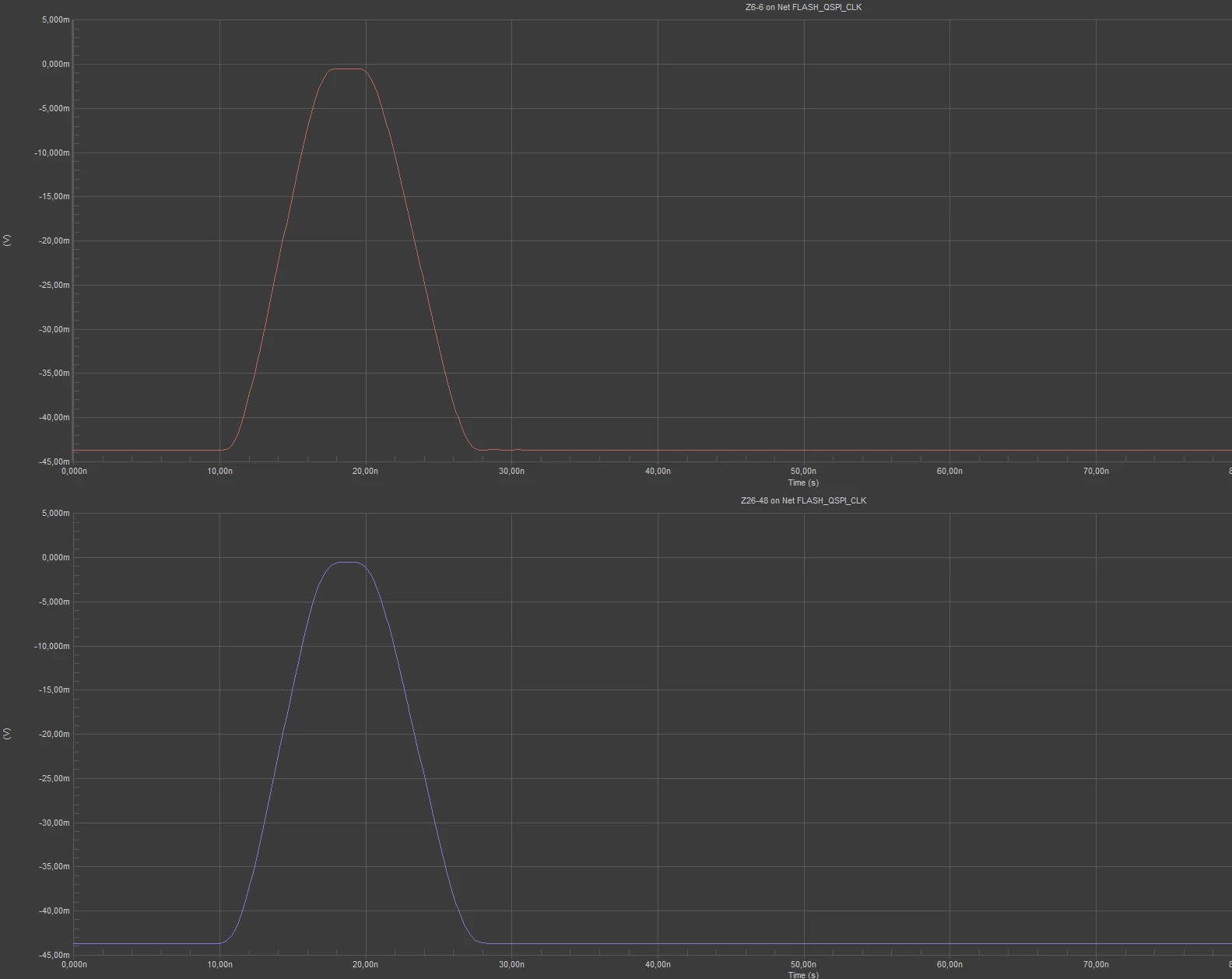The image size is (1232, 979).
Task: Click the peak of the blue Z26-48 waveform
Action: [x=346, y=562]
